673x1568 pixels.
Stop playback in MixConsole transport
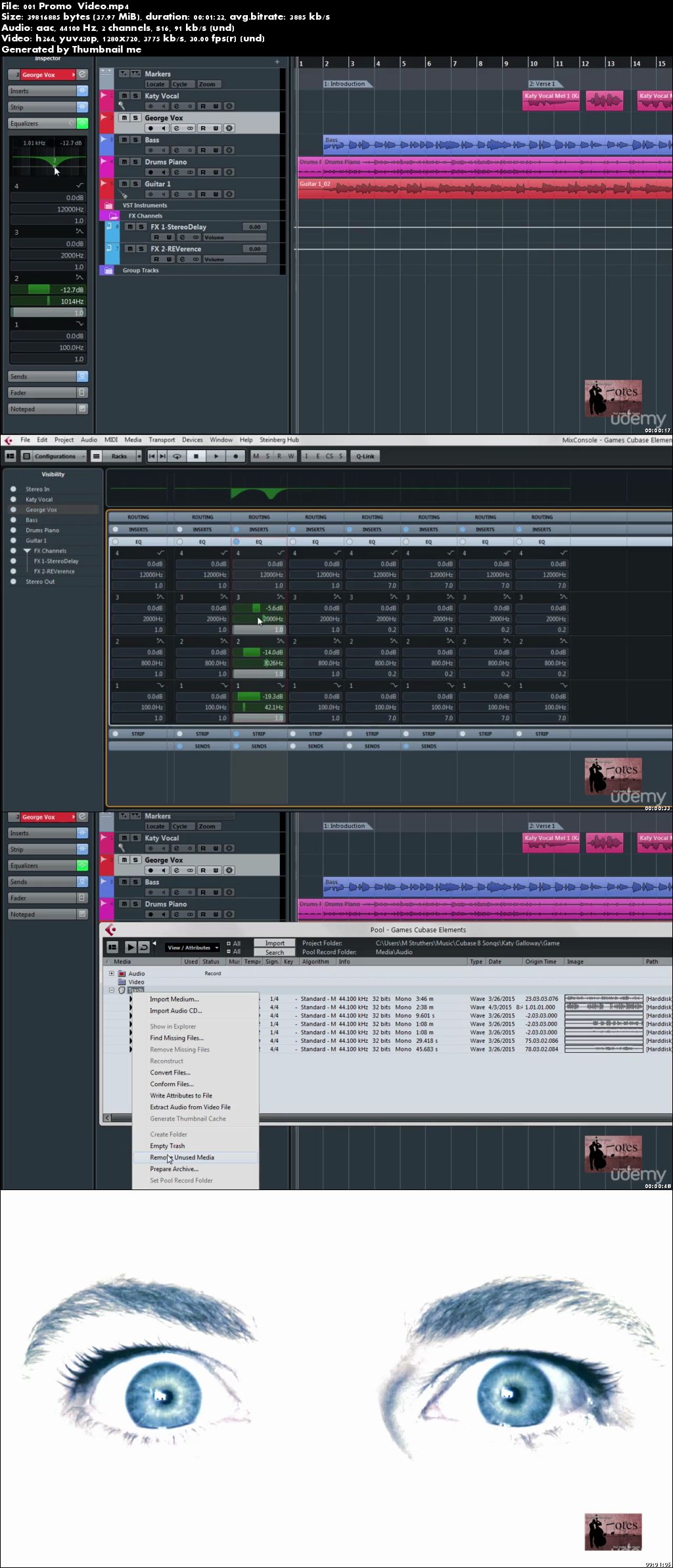(x=196, y=456)
